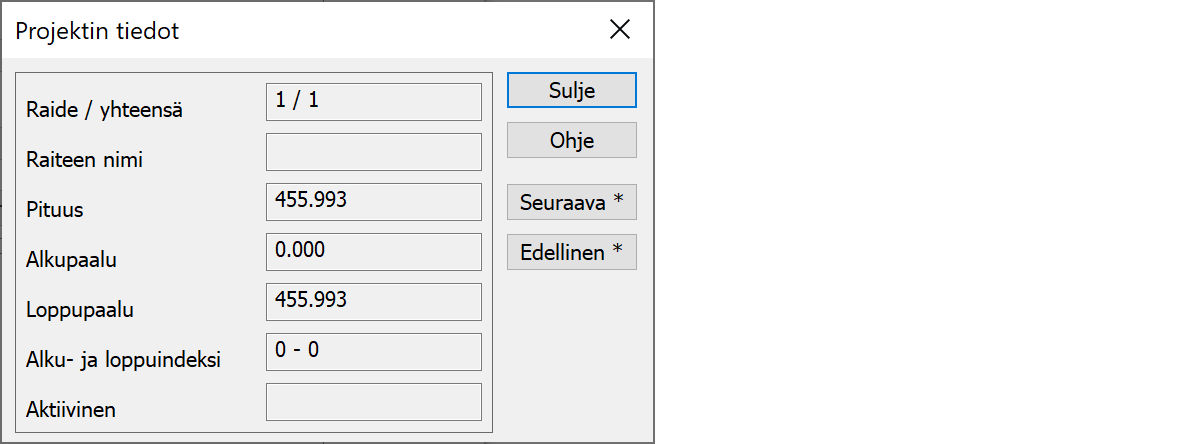
Task: Click the Pituus label text
Action: click(x=54, y=210)
